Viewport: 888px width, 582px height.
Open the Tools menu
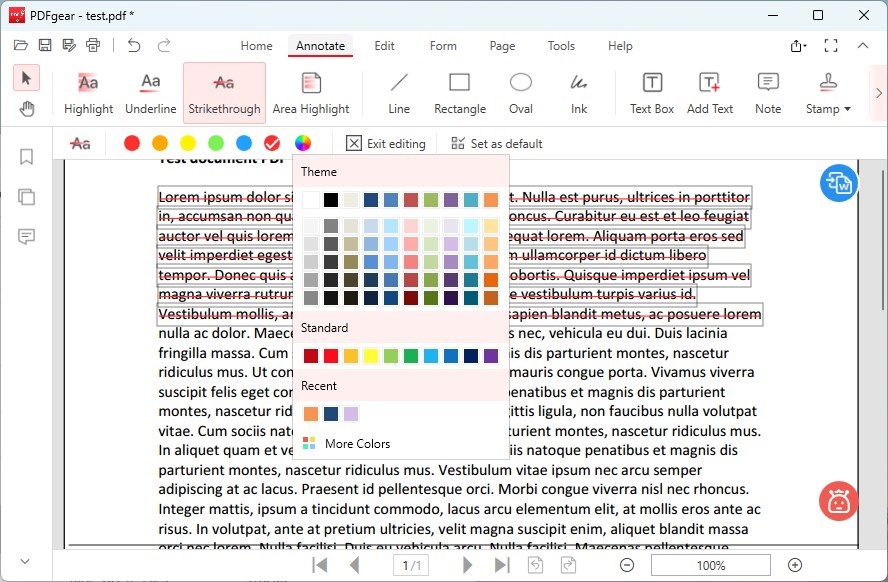[x=561, y=45]
